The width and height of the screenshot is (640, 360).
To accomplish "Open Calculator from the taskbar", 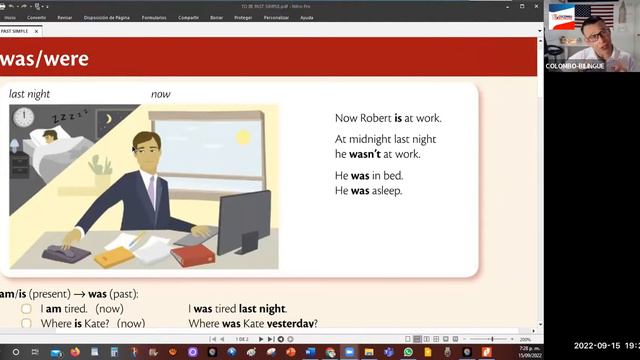I will point(114,352).
